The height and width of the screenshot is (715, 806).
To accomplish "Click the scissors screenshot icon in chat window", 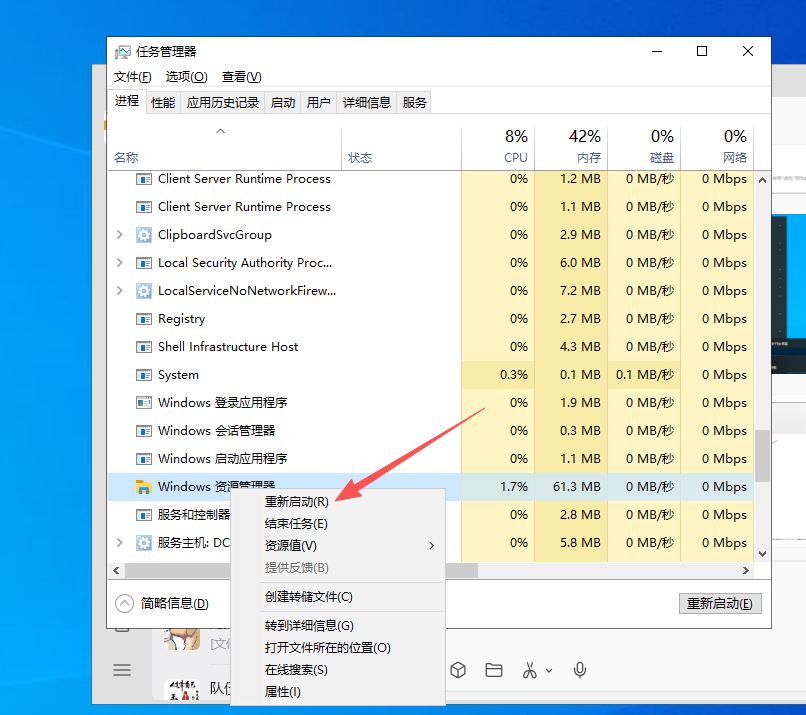I will pos(529,670).
